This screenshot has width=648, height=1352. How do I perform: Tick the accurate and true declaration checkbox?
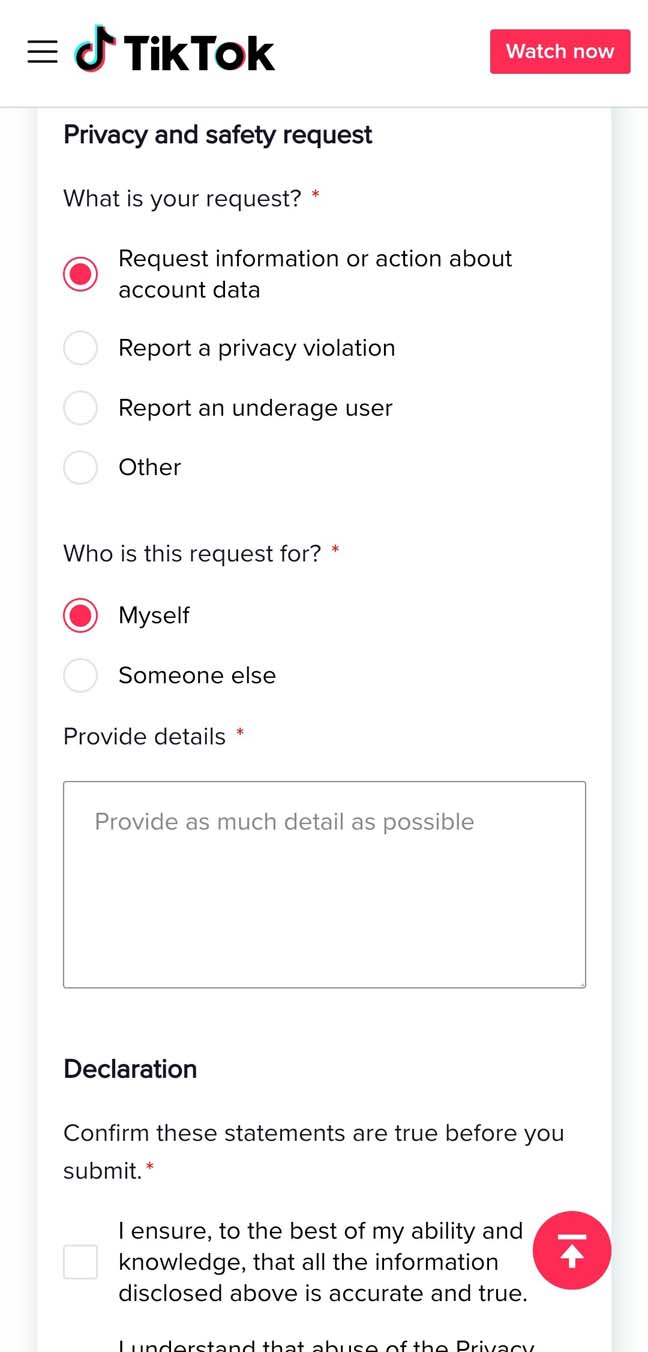tap(80, 1262)
